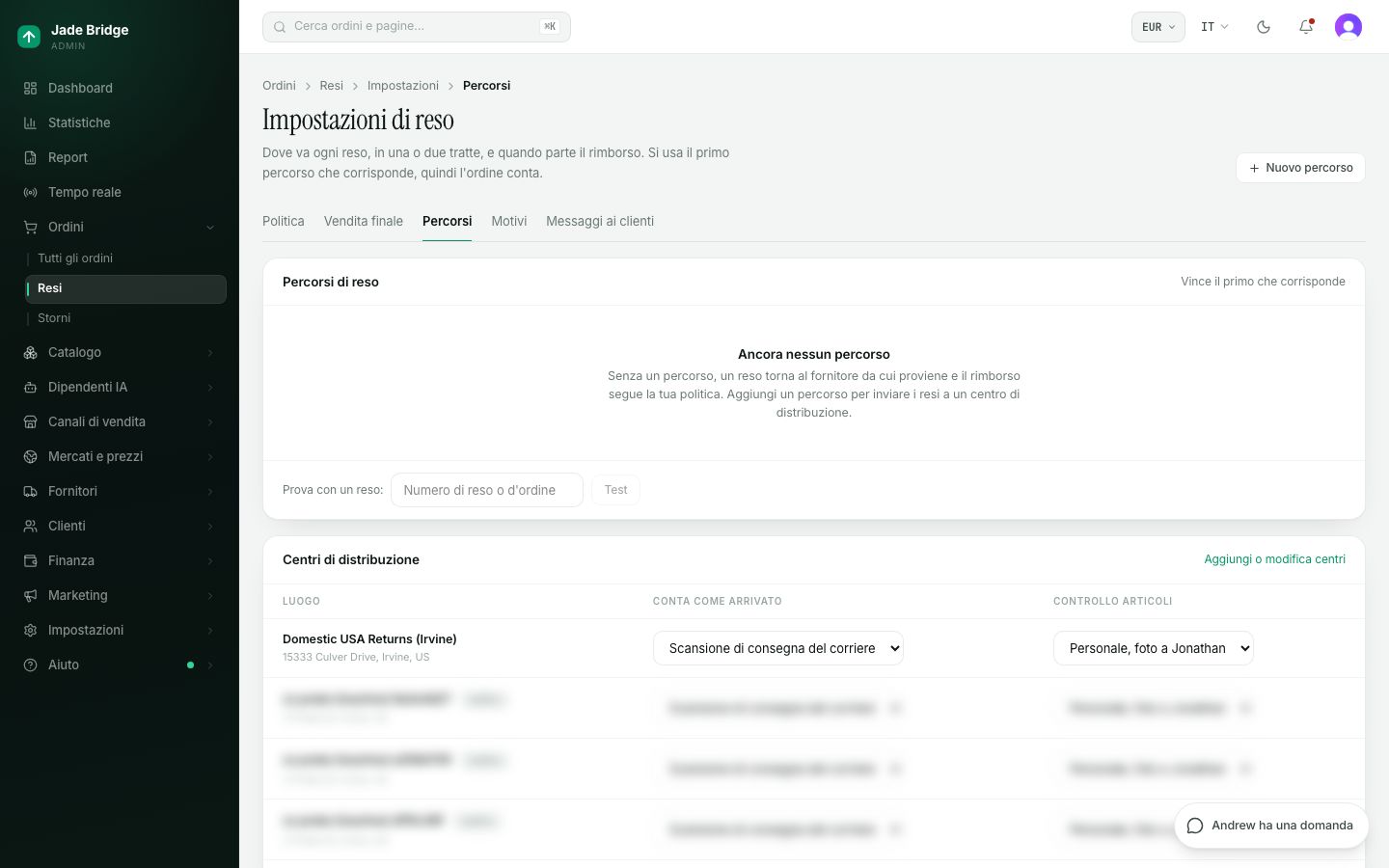Switch to the Messaggi ai clienti tab

tap(600, 221)
